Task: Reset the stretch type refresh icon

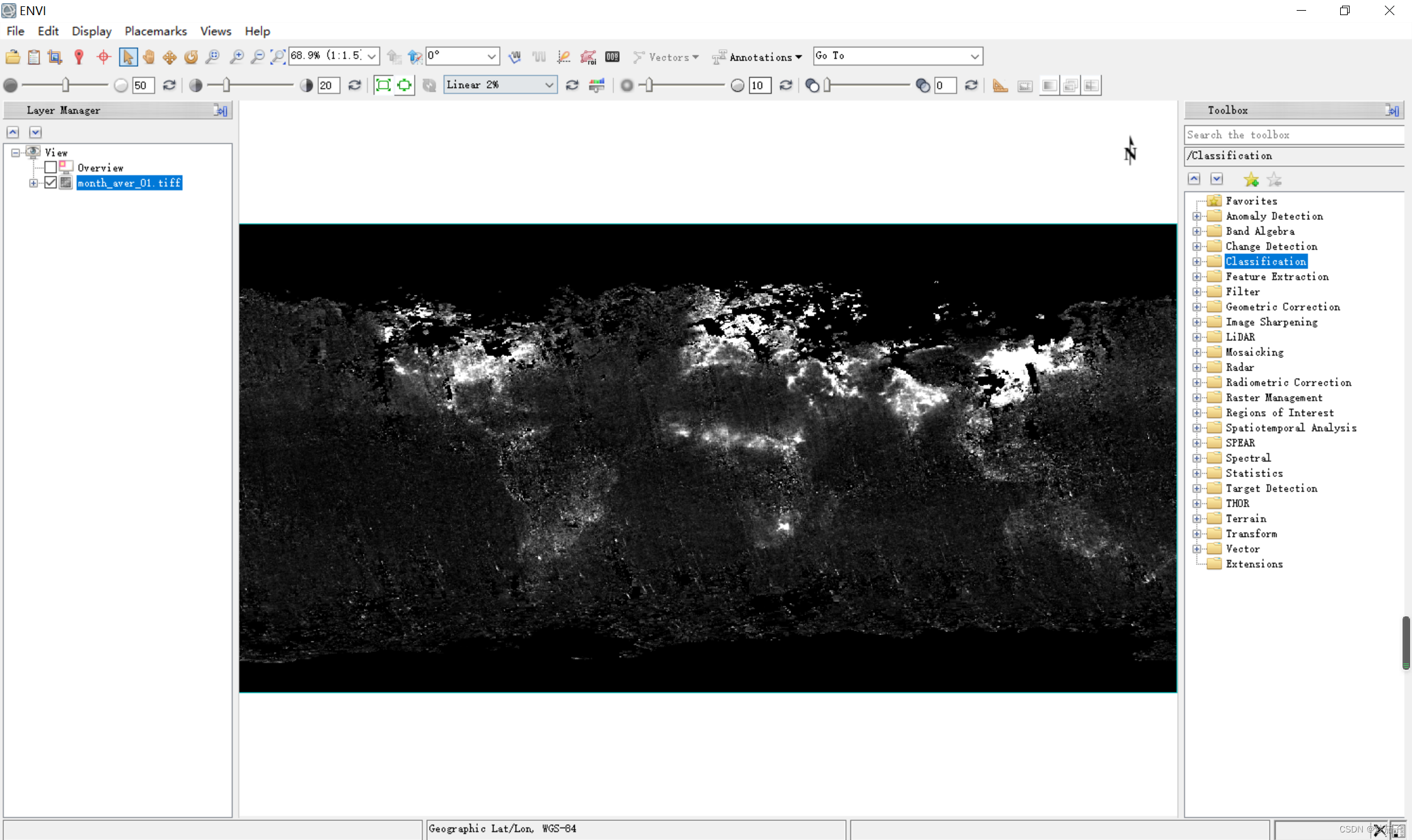Action: click(572, 85)
